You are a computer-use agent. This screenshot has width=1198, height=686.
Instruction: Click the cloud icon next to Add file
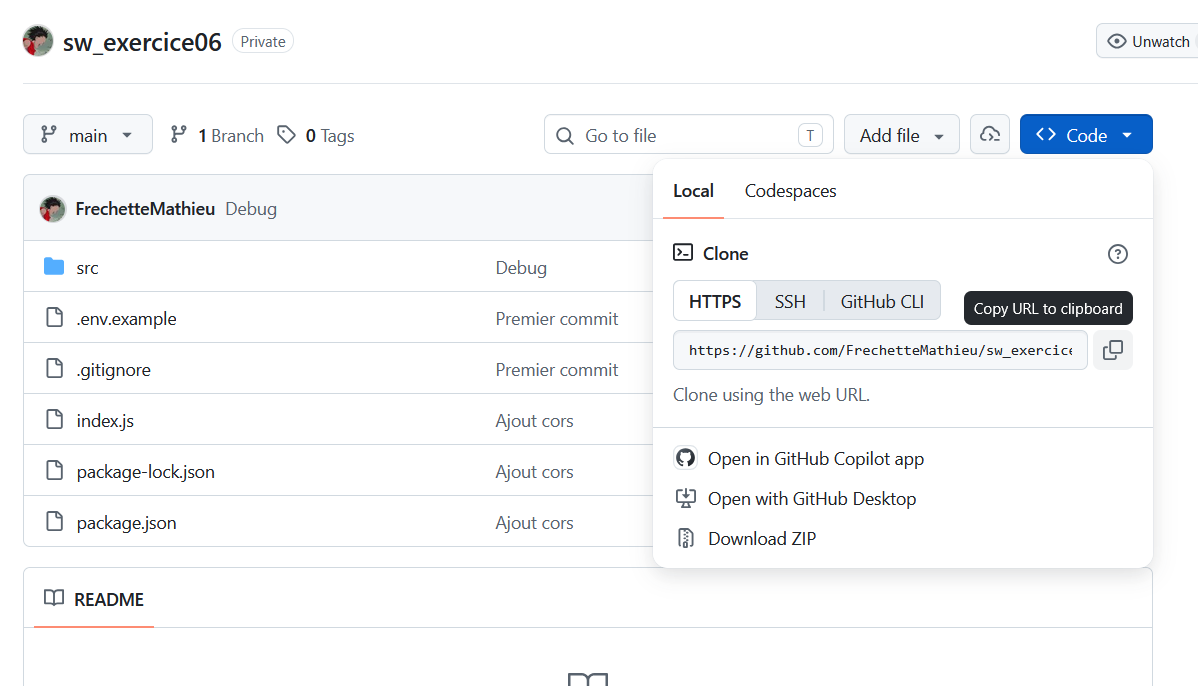pos(989,134)
